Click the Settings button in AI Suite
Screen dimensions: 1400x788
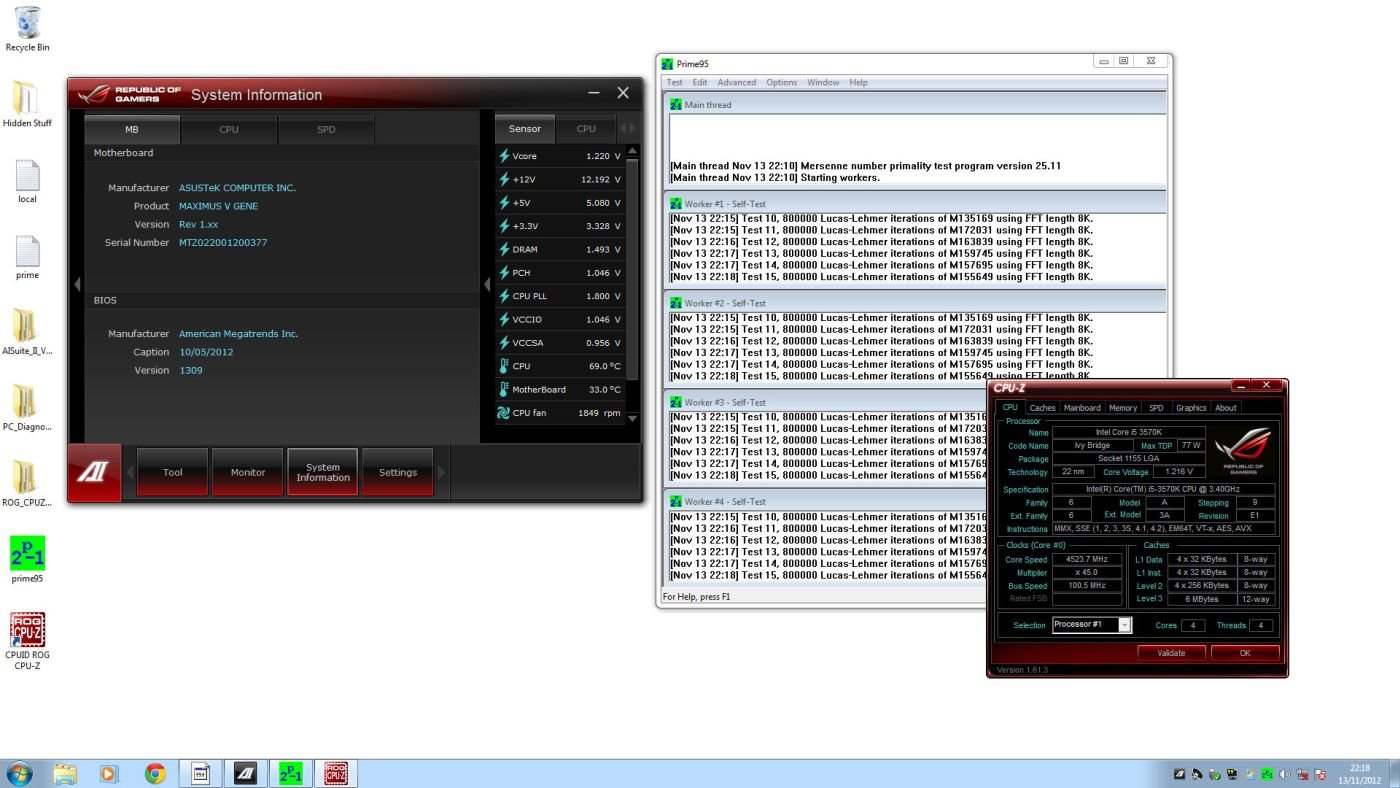point(398,472)
